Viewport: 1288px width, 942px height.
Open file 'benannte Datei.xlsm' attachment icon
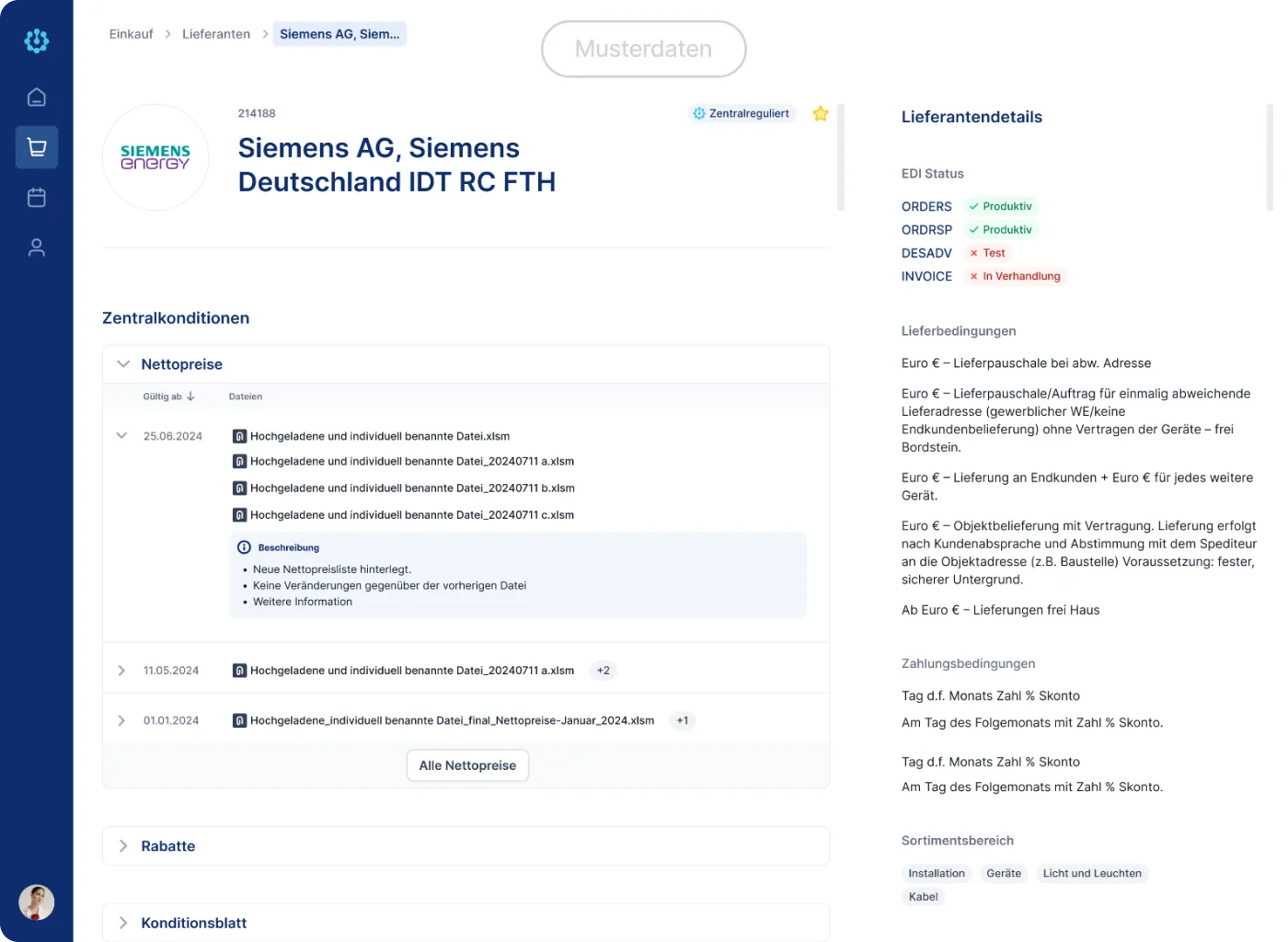click(x=239, y=436)
